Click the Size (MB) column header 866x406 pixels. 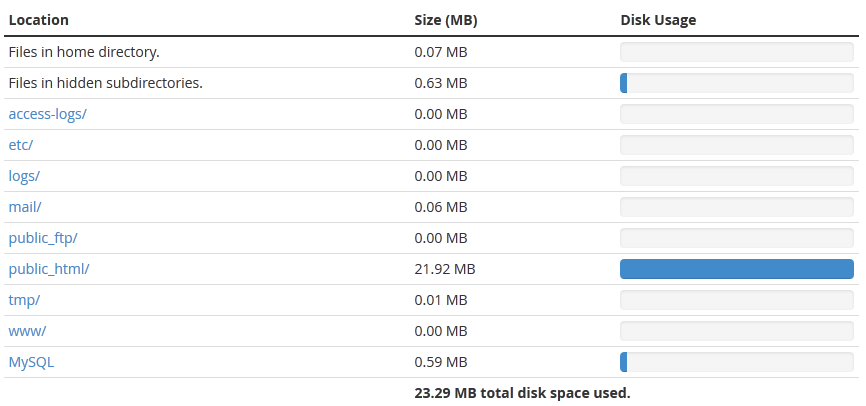tap(446, 20)
